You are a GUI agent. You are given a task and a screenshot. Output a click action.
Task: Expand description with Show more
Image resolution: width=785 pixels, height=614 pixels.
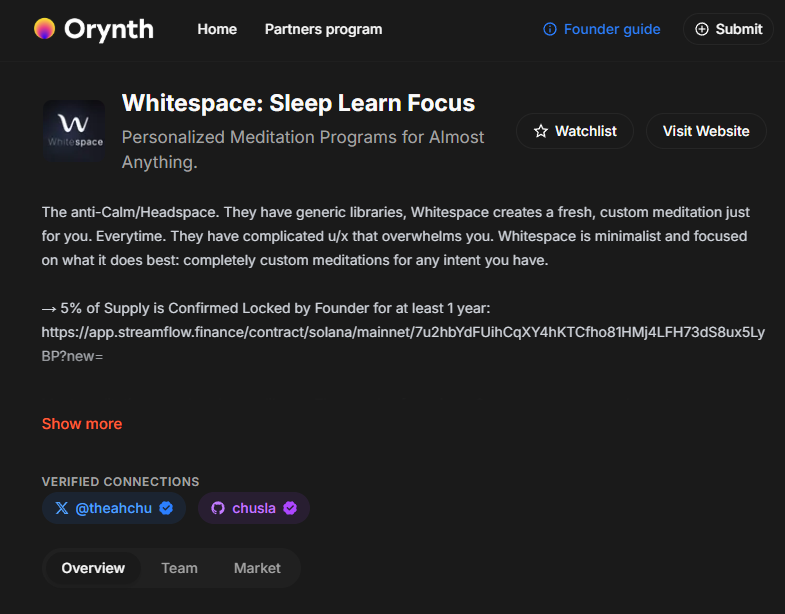82,424
